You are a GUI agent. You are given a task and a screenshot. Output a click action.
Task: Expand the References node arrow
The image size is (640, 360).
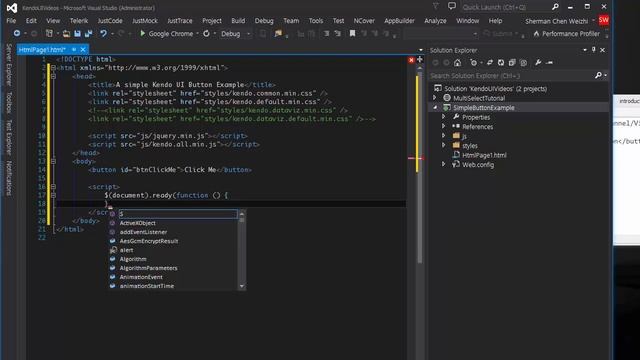(x=444, y=126)
